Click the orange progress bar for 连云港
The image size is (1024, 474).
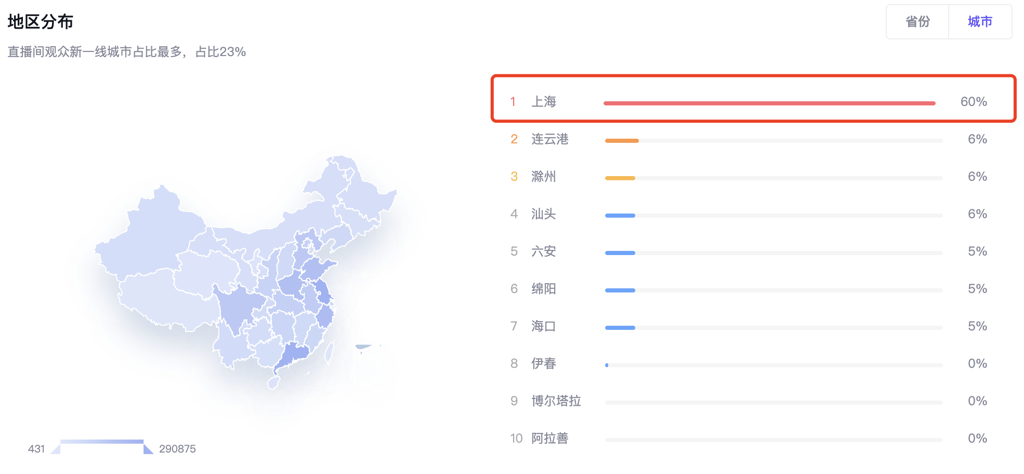click(622, 140)
